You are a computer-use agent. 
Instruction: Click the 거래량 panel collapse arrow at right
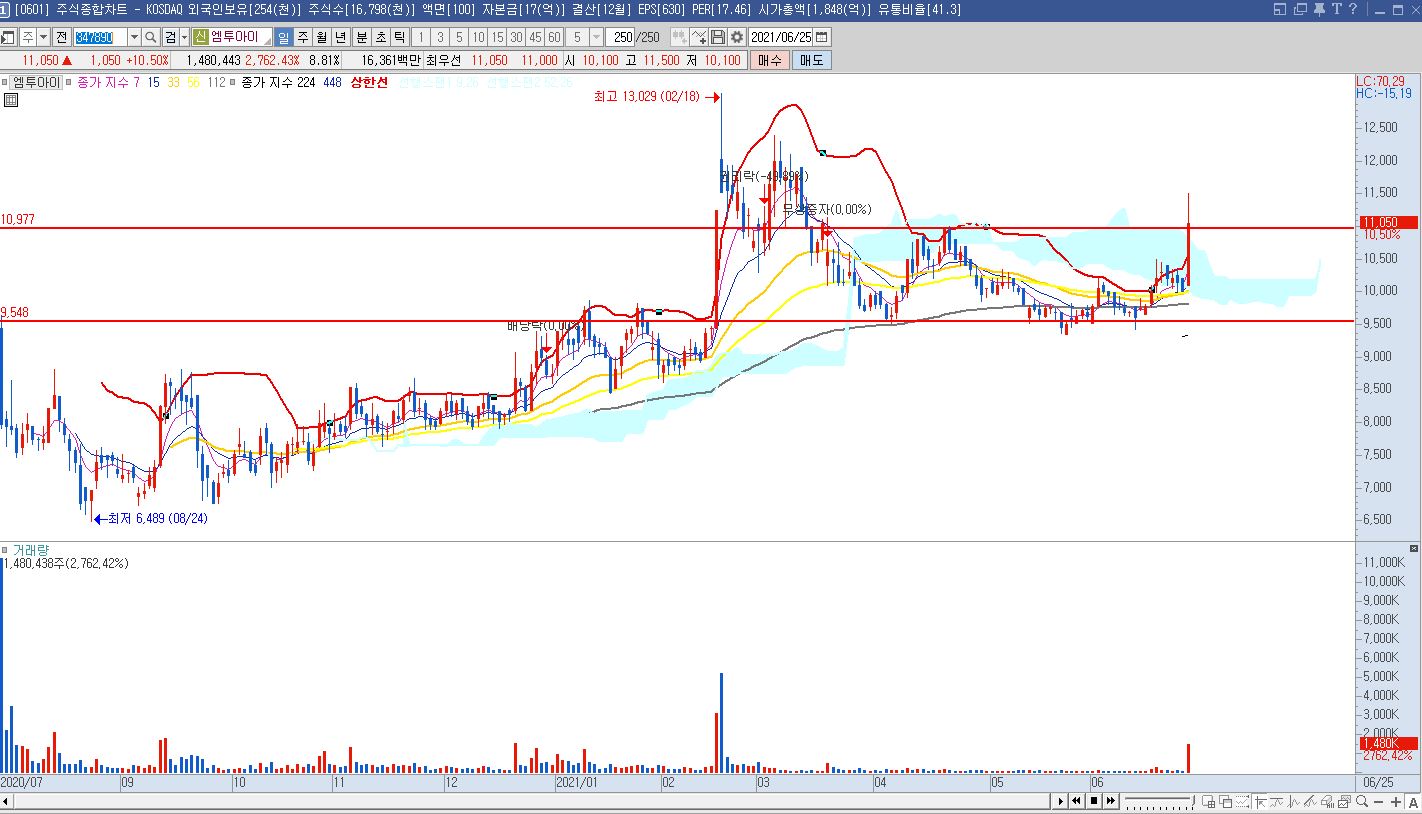pyautogui.click(x=1413, y=550)
